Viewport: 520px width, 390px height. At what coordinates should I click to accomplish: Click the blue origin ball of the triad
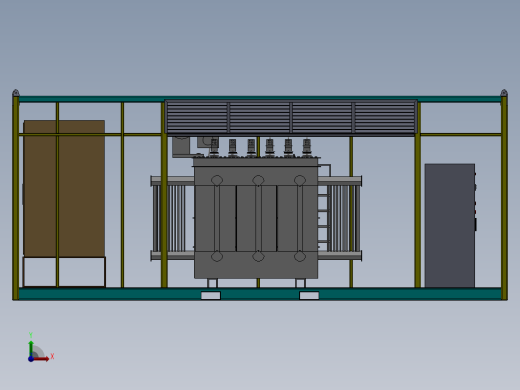[31, 359]
